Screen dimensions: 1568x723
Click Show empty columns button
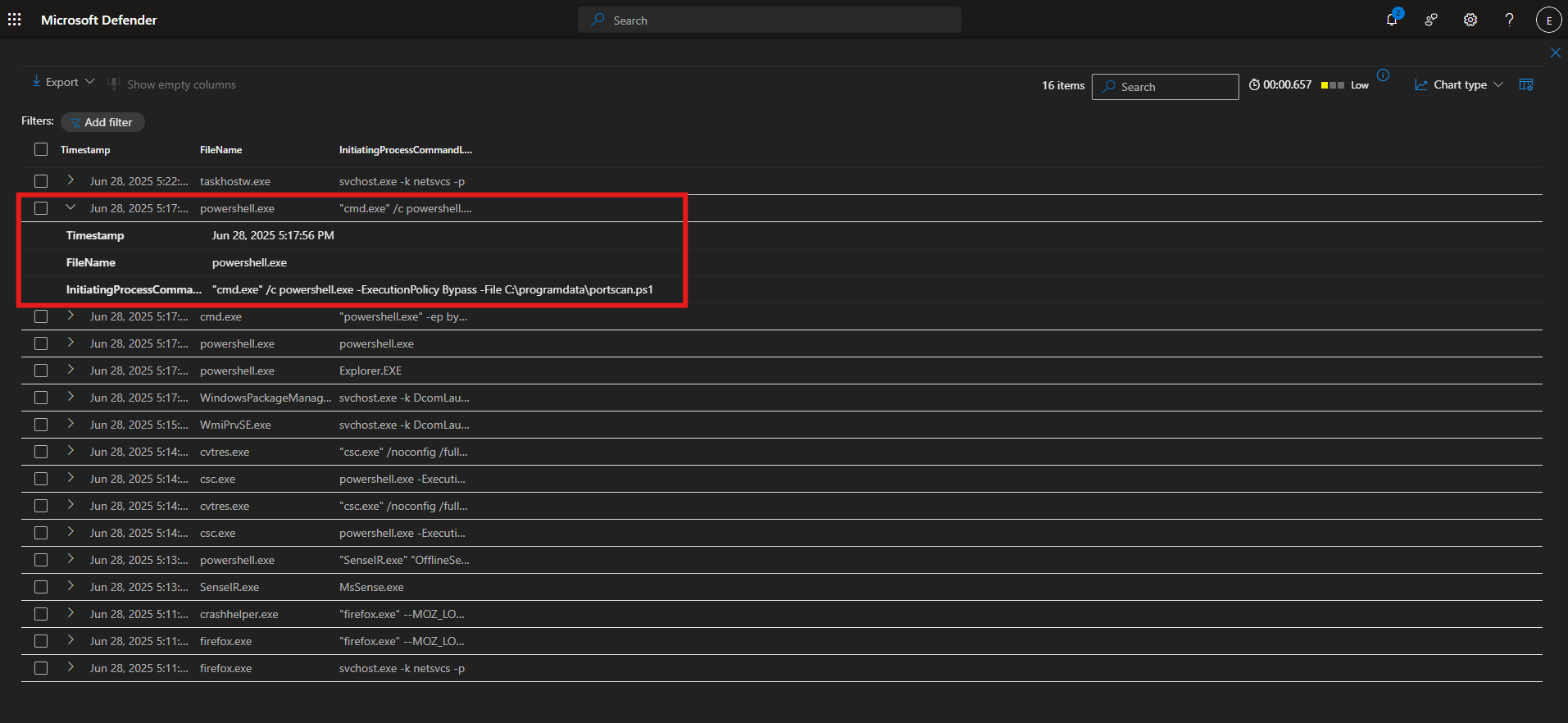point(172,84)
